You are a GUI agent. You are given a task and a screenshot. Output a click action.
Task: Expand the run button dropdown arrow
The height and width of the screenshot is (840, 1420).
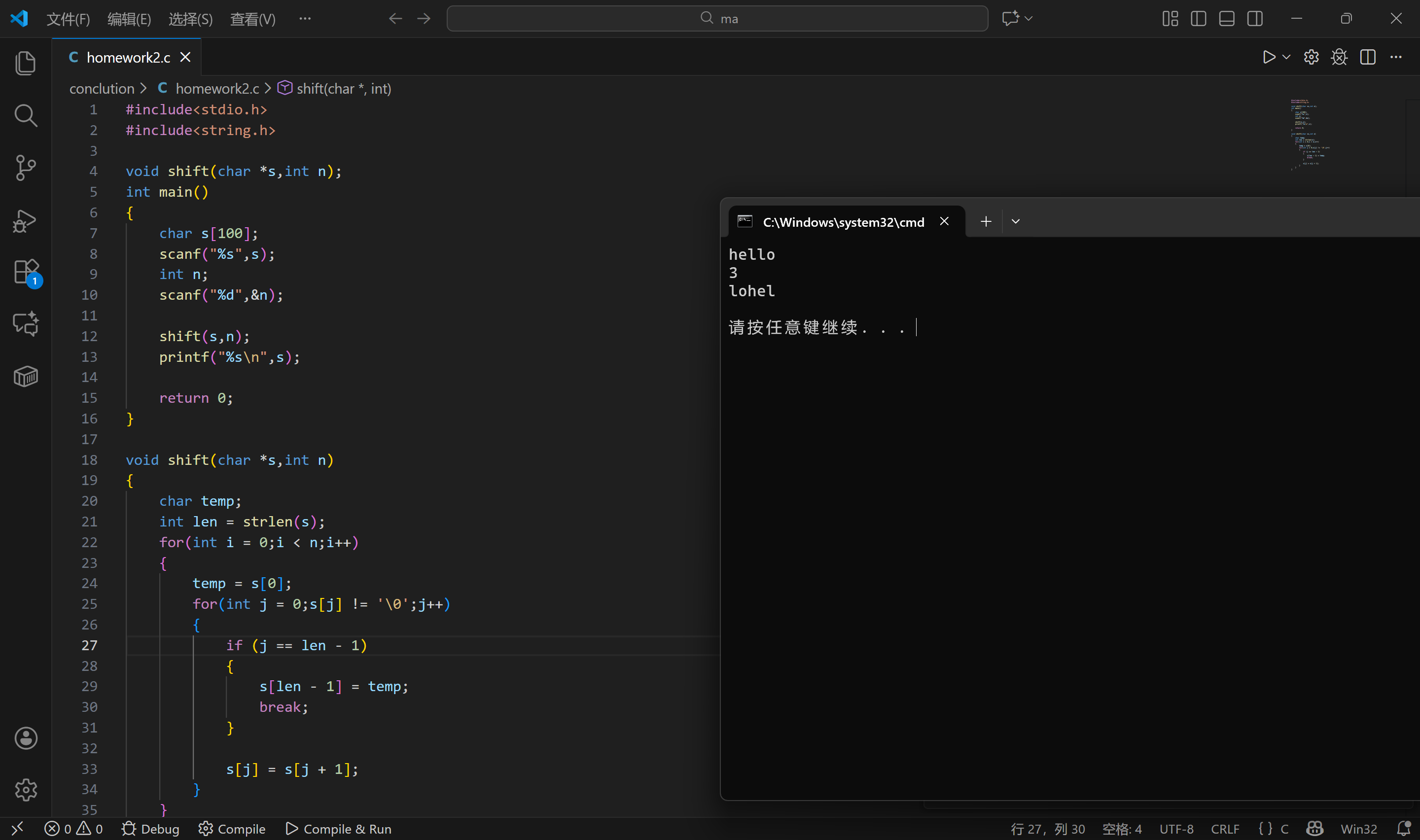[1286, 57]
